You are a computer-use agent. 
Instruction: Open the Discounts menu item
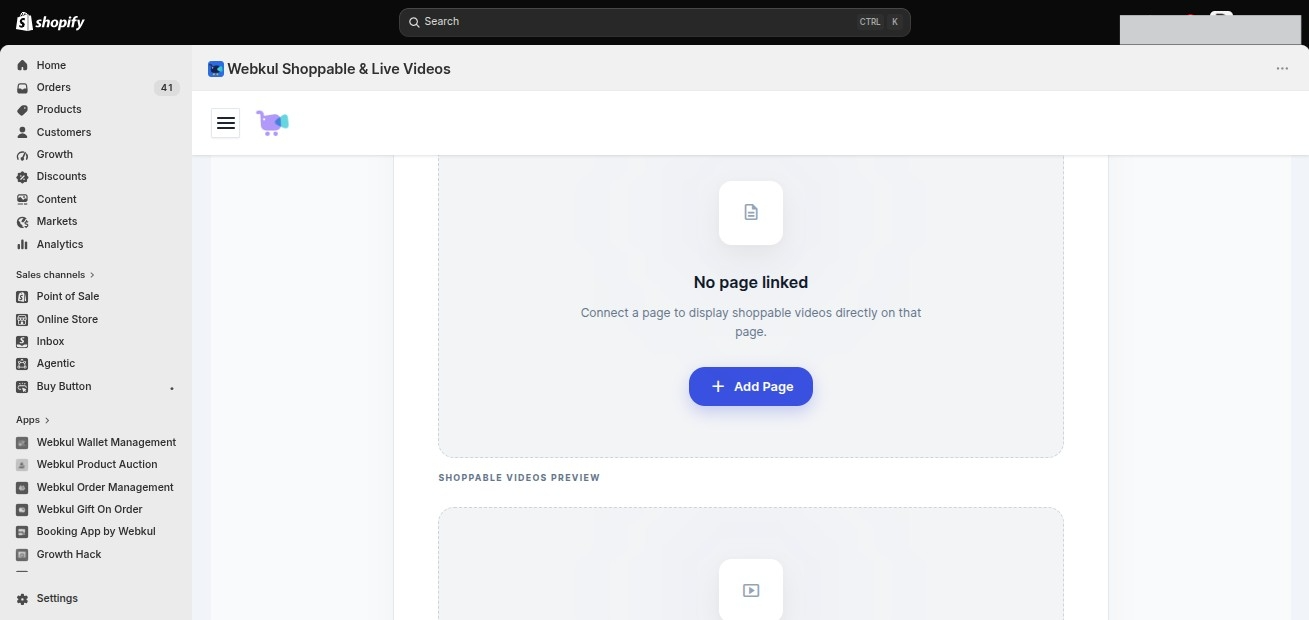point(62,176)
